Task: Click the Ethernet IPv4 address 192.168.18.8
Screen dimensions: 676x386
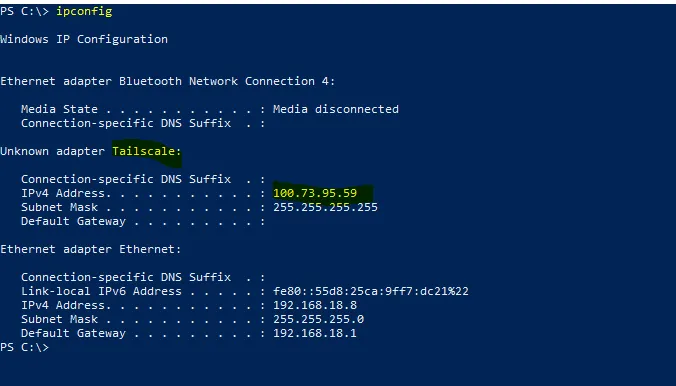Action: [315, 305]
